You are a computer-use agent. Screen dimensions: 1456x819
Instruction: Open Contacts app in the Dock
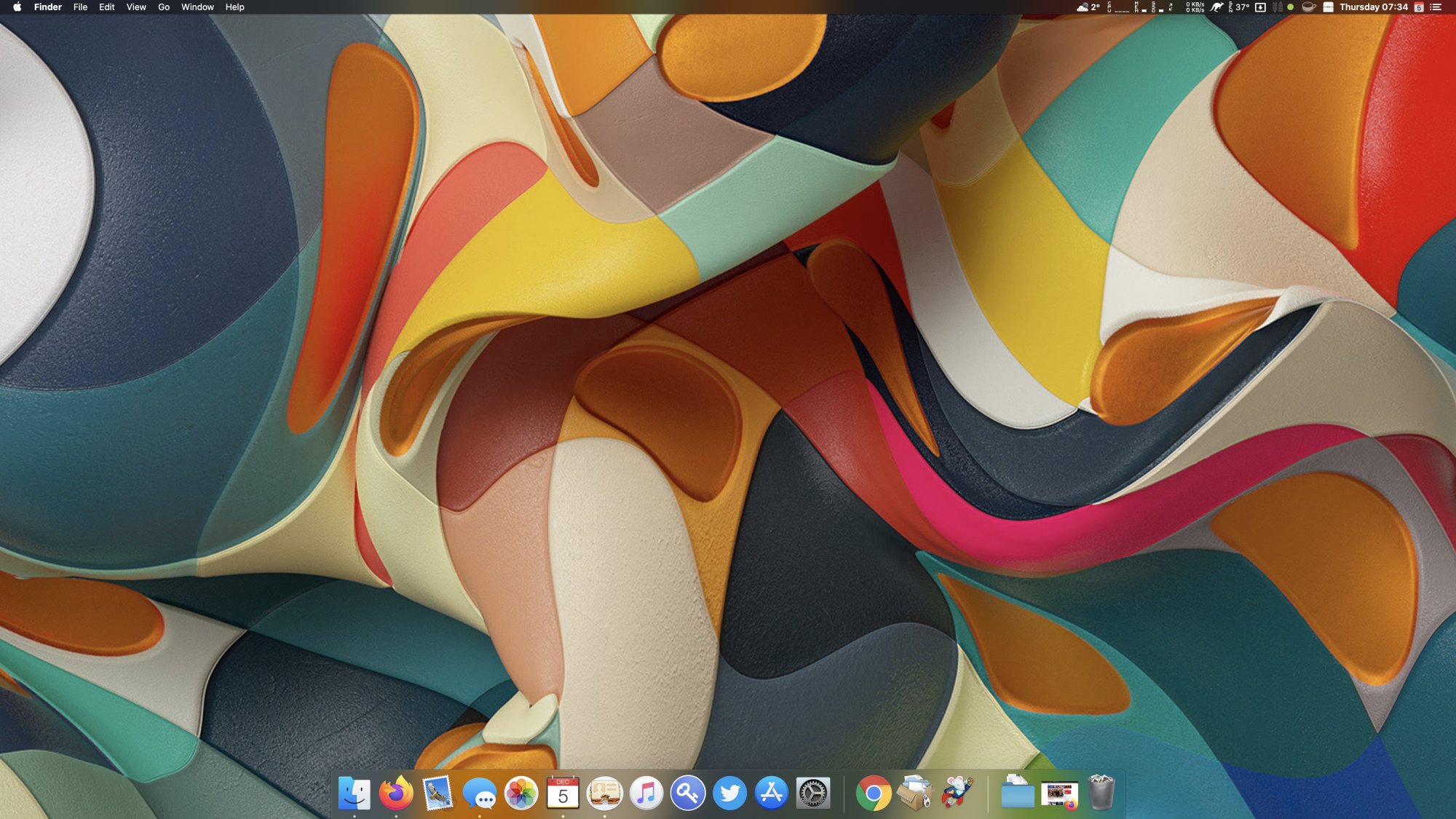pyautogui.click(x=604, y=793)
